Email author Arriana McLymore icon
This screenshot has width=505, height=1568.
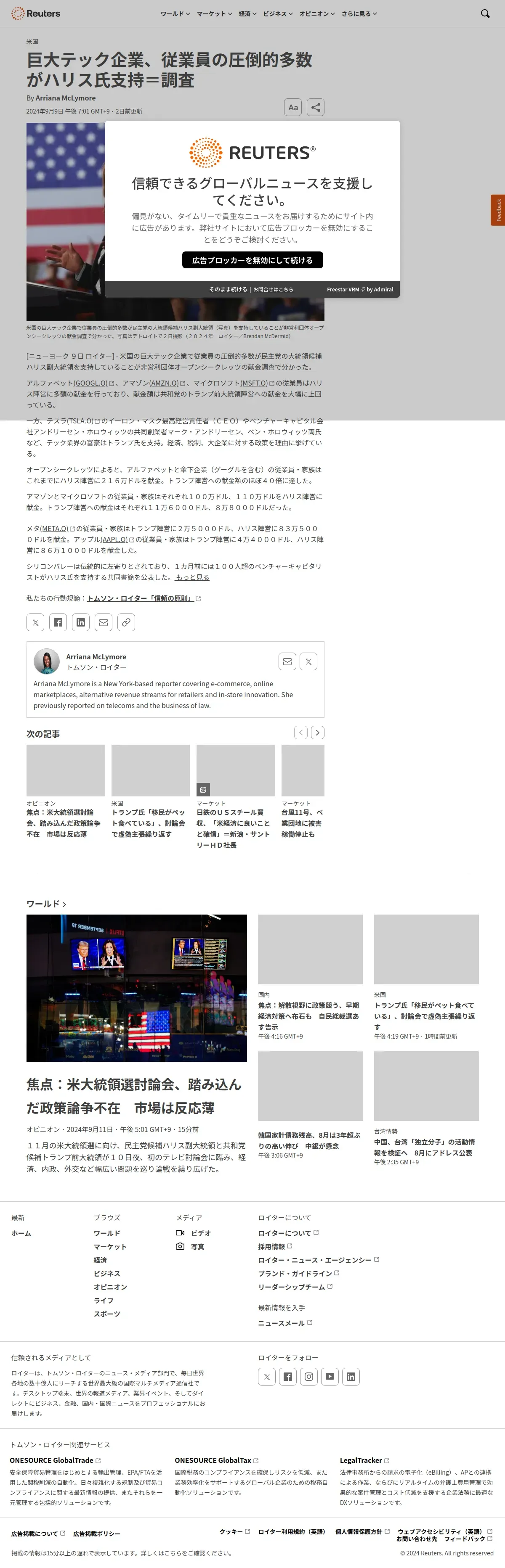pyautogui.click(x=287, y=662)
